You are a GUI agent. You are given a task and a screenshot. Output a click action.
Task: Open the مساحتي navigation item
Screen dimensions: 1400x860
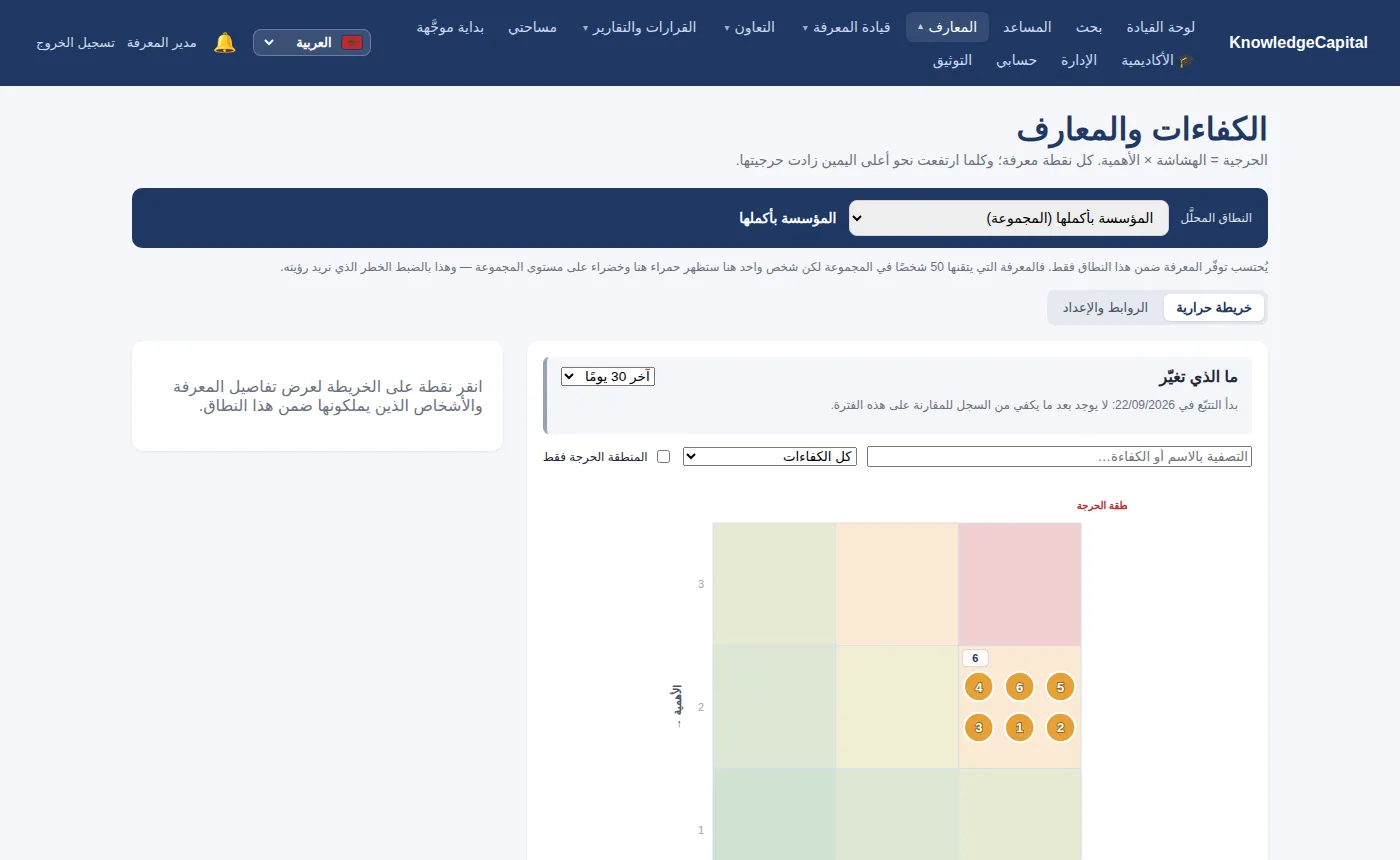pos(532,27)
